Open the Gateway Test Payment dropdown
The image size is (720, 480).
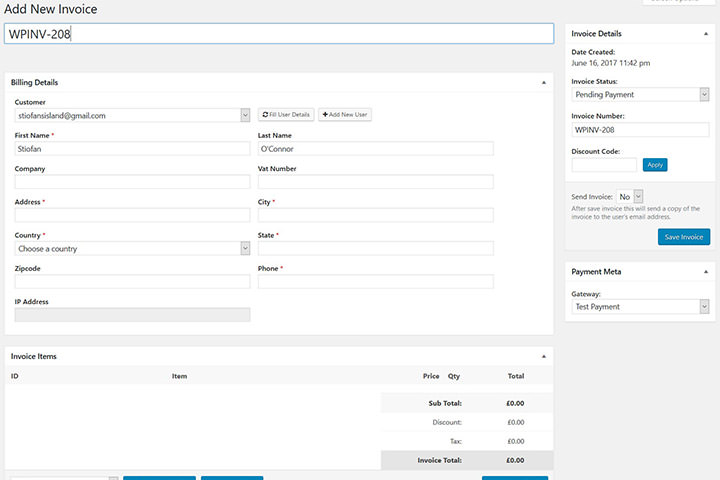[x=640, y=307]
